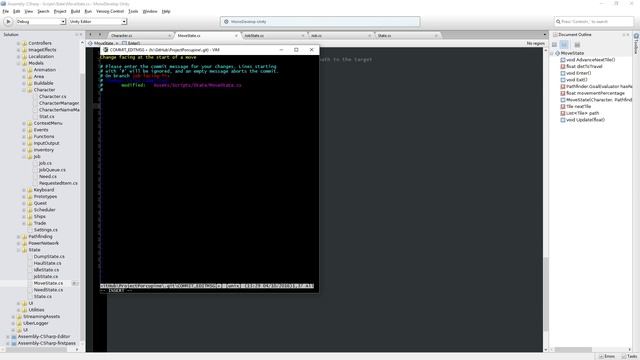Open DumpState.cs in the Solution tree
The image size is (640, 360).
(x=49, y=256)
